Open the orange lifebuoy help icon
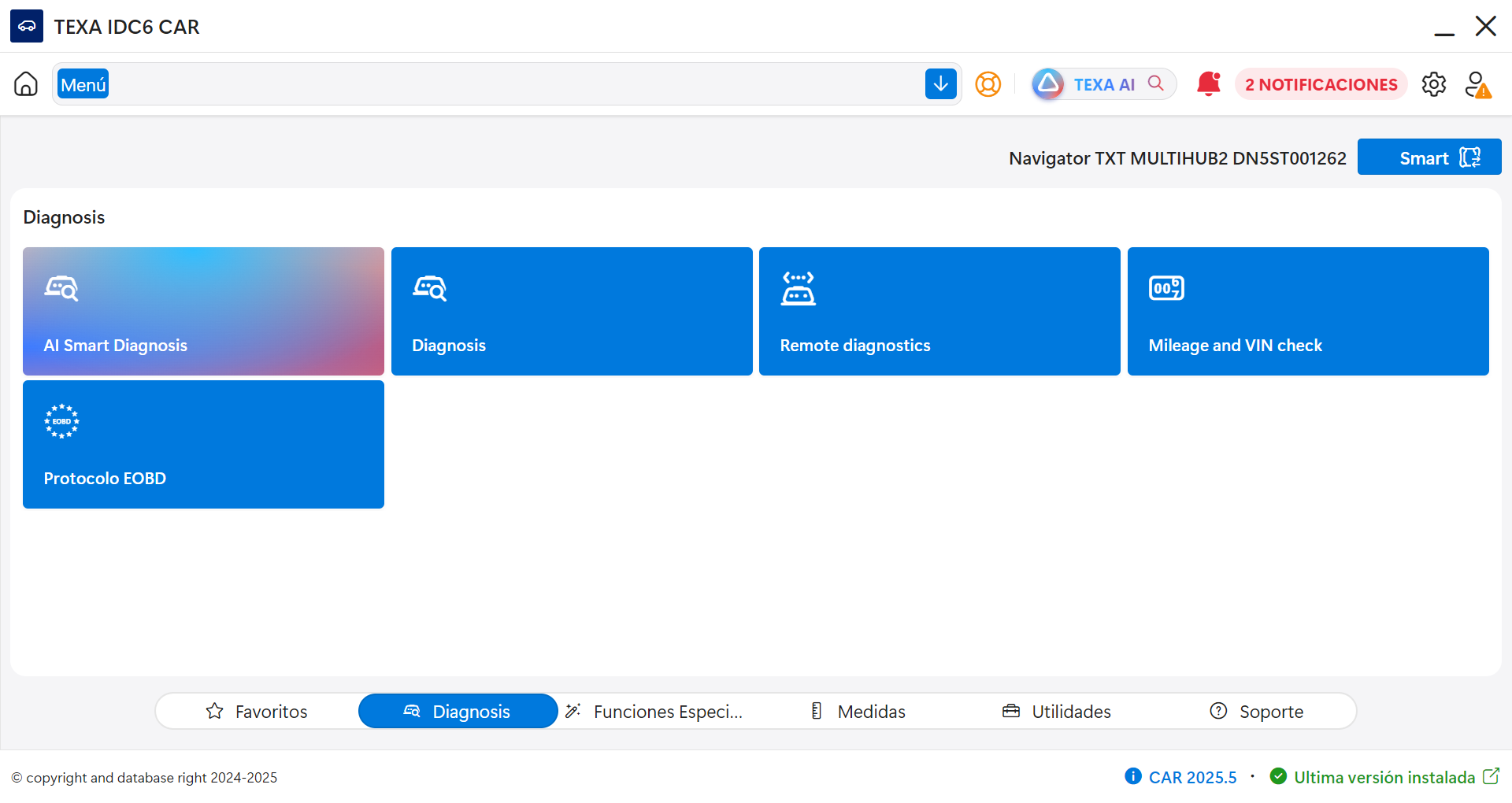The width and height of the screenshot is (1512, 803). click(x=988, y=83)
